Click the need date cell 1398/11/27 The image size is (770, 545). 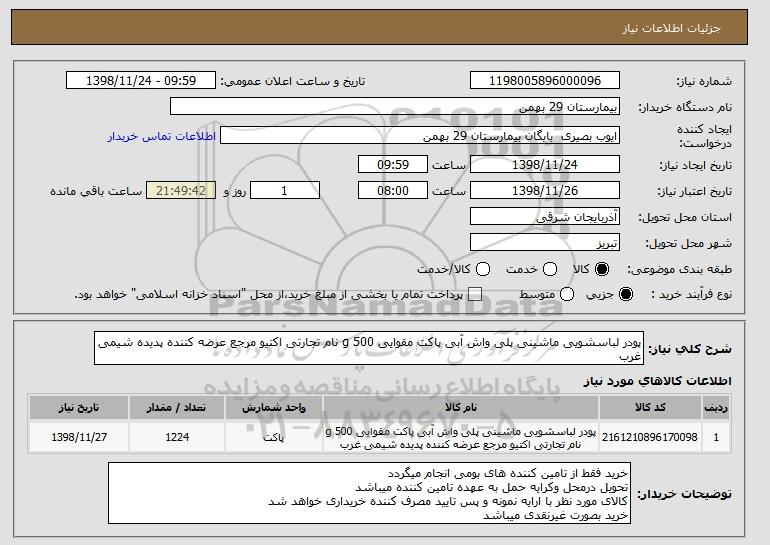click(79, 437)
